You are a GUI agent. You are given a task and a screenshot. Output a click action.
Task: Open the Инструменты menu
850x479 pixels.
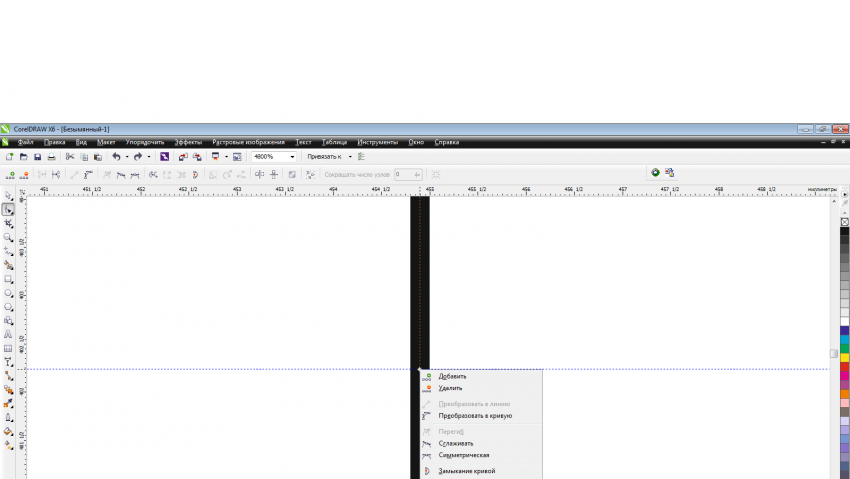tap(377, 142)
